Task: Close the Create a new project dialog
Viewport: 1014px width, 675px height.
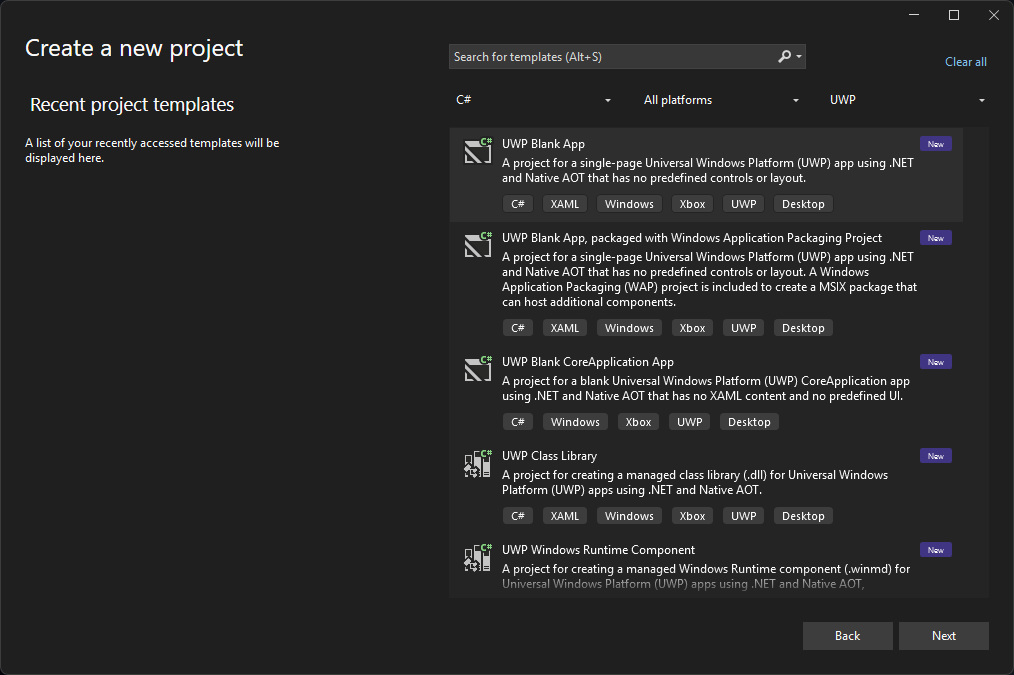Action: click(x=994, y=15)
